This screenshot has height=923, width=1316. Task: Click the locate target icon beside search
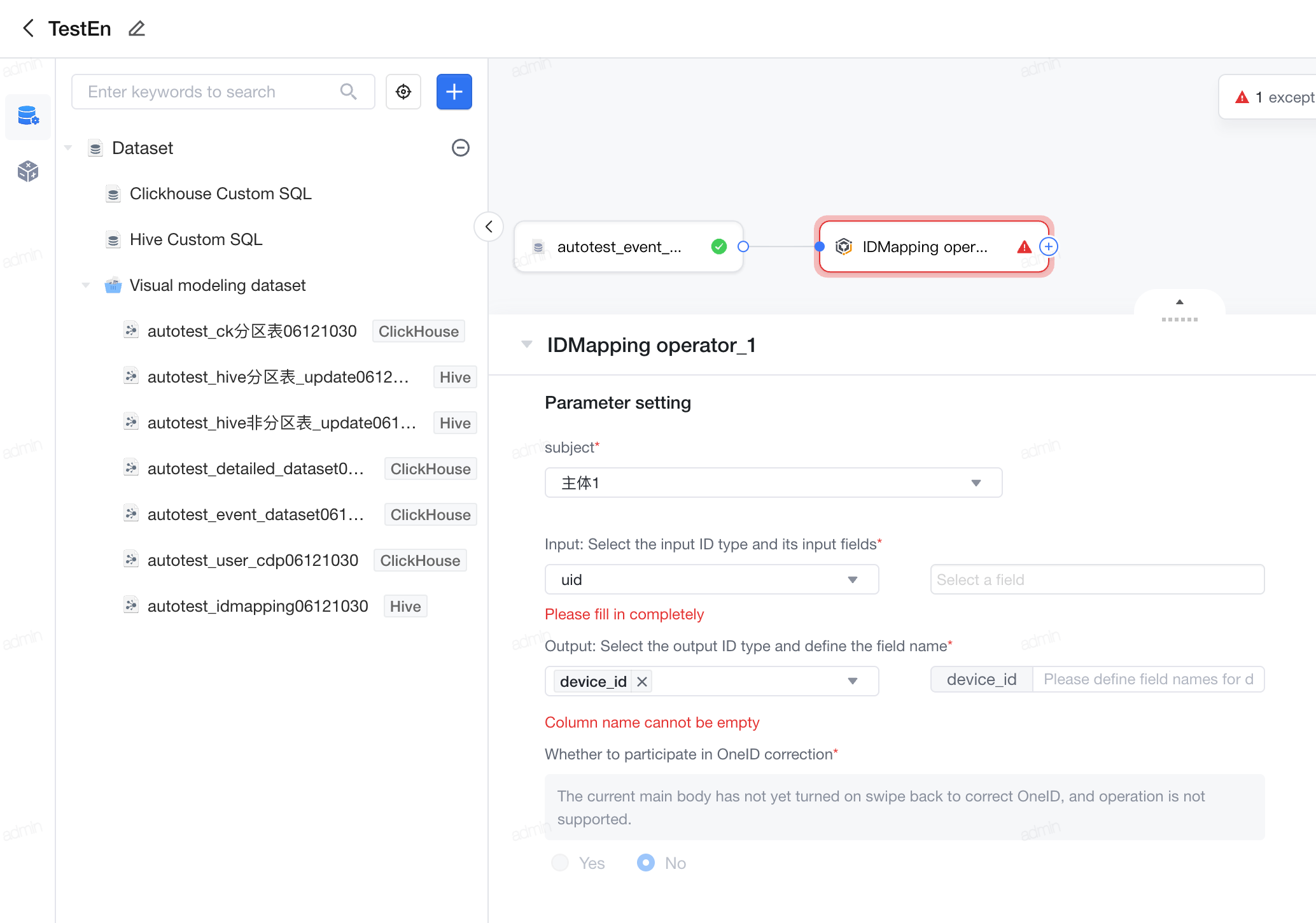(x=403, y=92)
